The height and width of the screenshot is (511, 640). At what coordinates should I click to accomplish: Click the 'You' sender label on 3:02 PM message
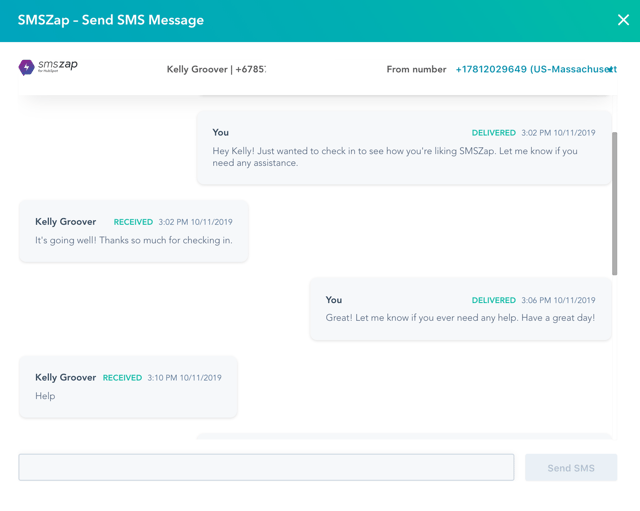click(x=220, y=133)
